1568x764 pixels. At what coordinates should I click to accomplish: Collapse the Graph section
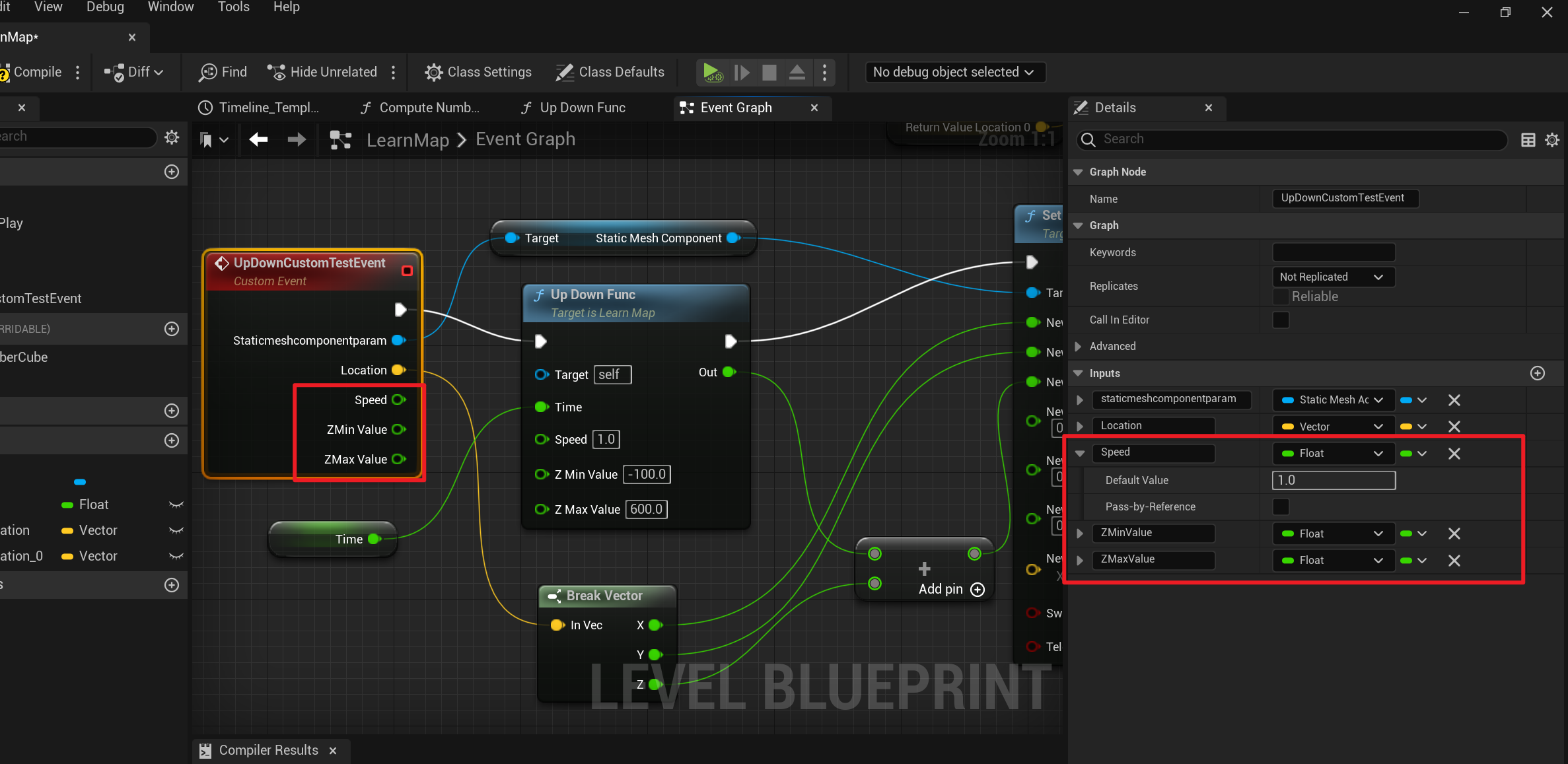(x=1078, y=225)
